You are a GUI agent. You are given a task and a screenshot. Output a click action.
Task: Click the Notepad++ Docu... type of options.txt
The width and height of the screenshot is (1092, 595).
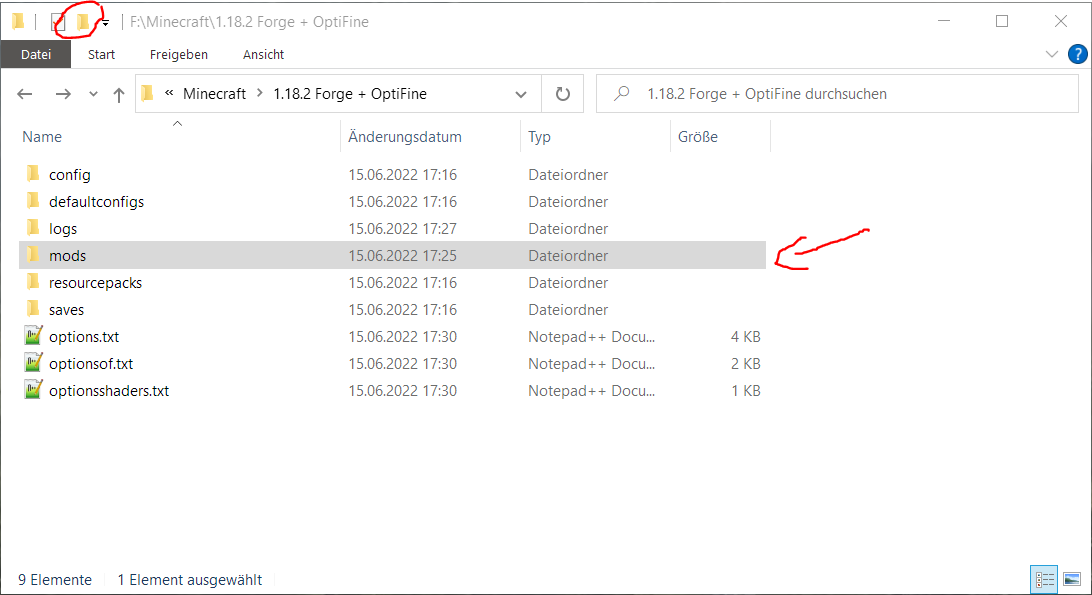[x=591, y=337]
